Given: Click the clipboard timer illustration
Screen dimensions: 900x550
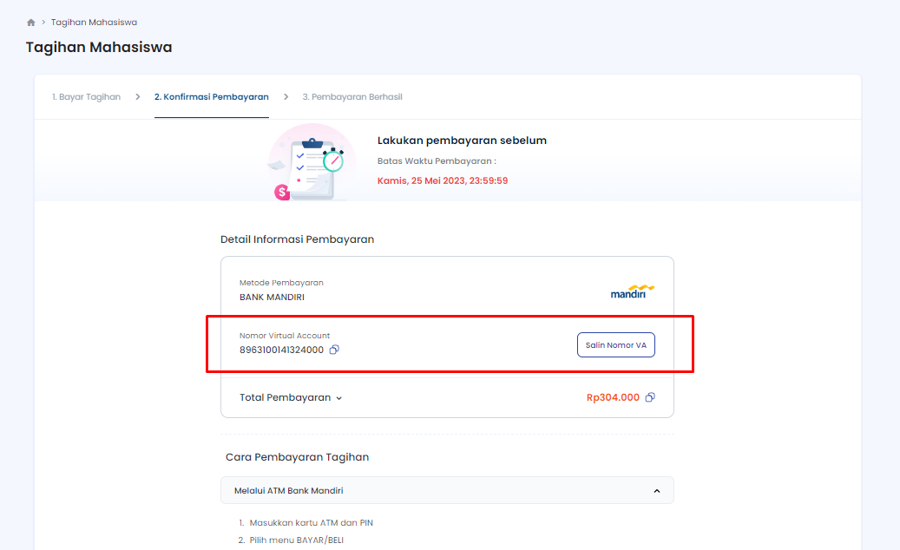Looking at the screenshot, I should point(310,163).
